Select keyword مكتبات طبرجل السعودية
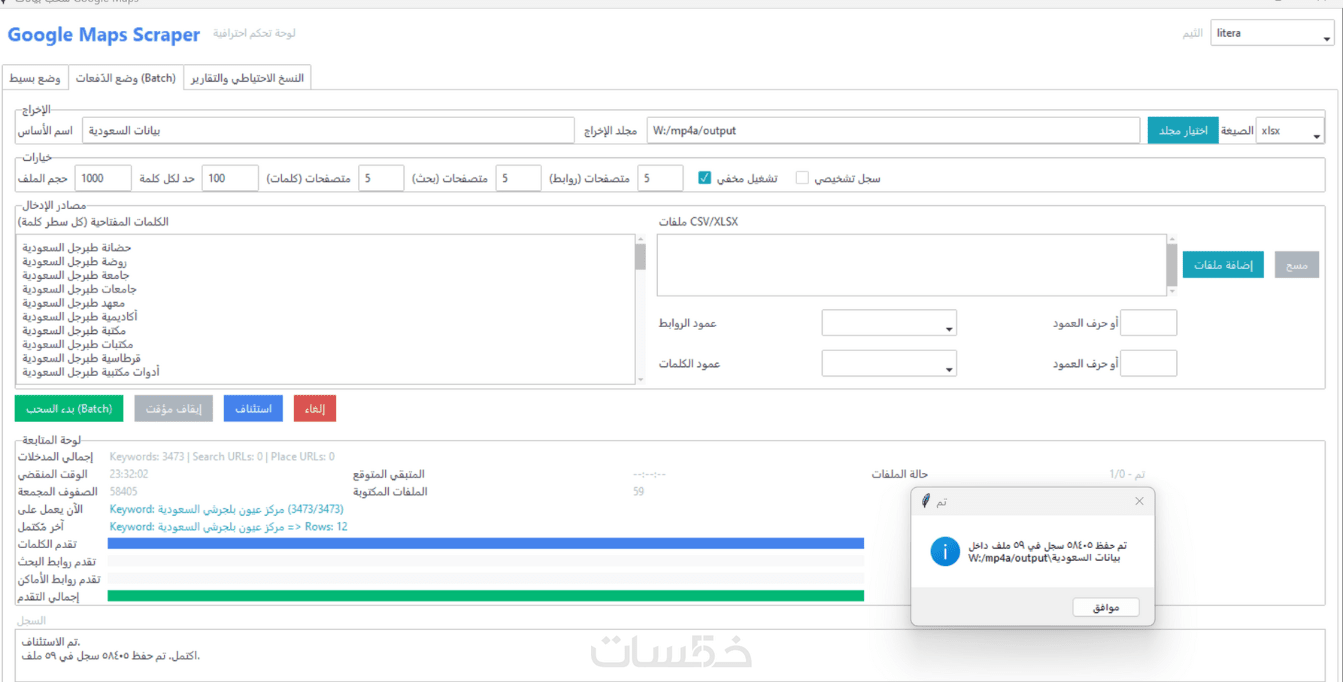This screenshot has height=682, width=1343. (x=78, y=345)
